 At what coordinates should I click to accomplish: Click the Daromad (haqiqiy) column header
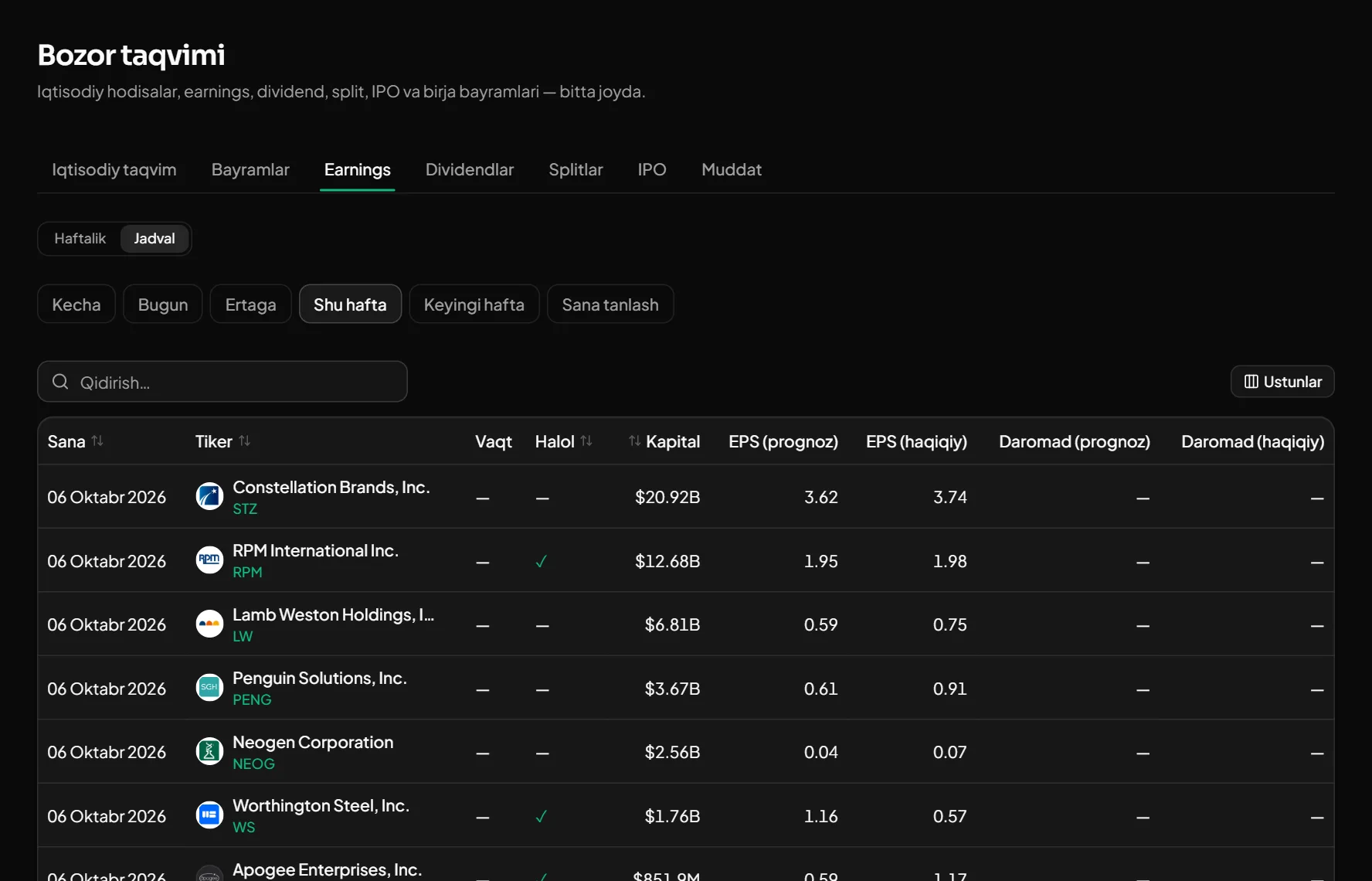pos(1252,441)
